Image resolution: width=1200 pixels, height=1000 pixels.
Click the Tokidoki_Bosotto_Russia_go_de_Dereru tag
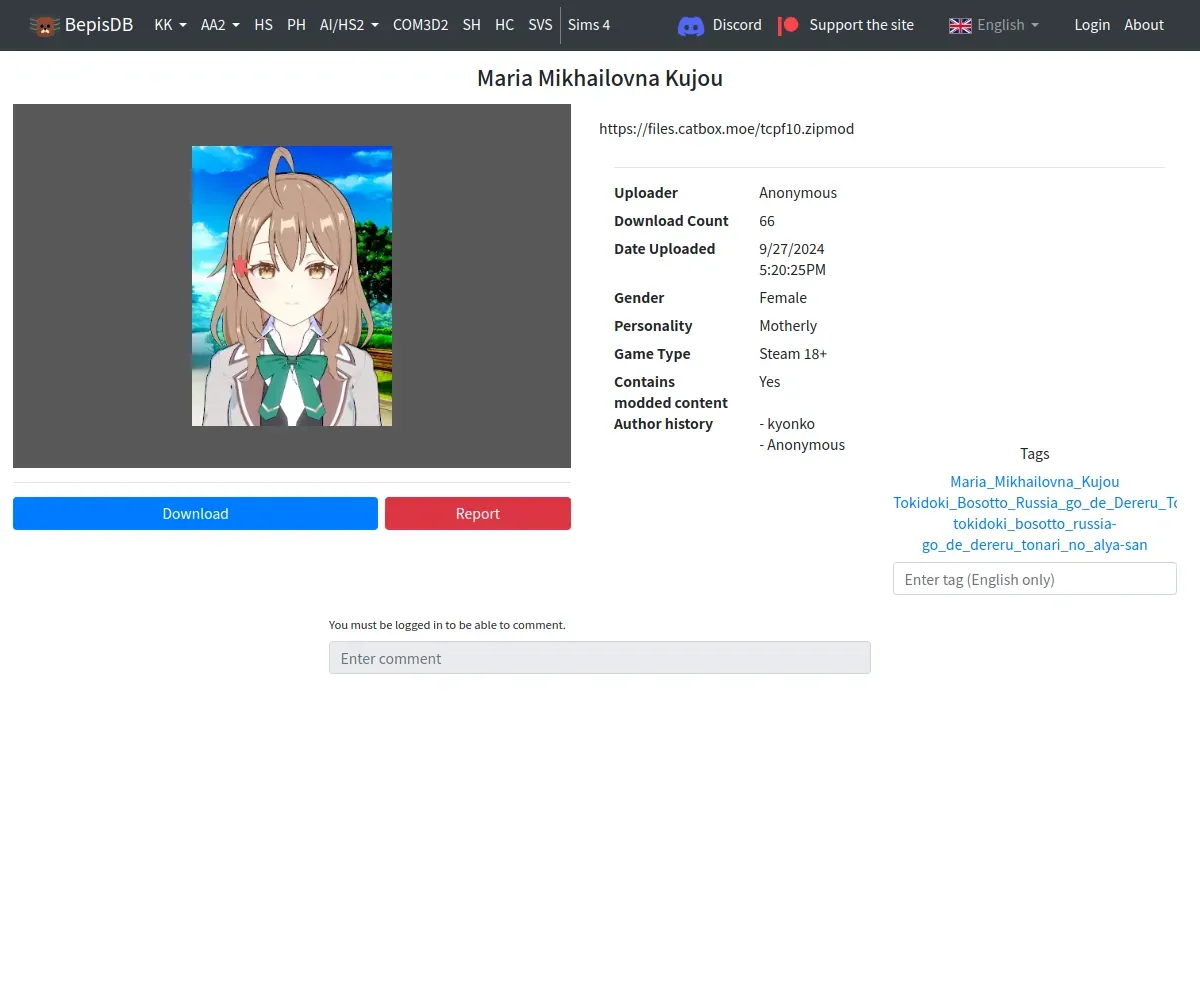1035,502
